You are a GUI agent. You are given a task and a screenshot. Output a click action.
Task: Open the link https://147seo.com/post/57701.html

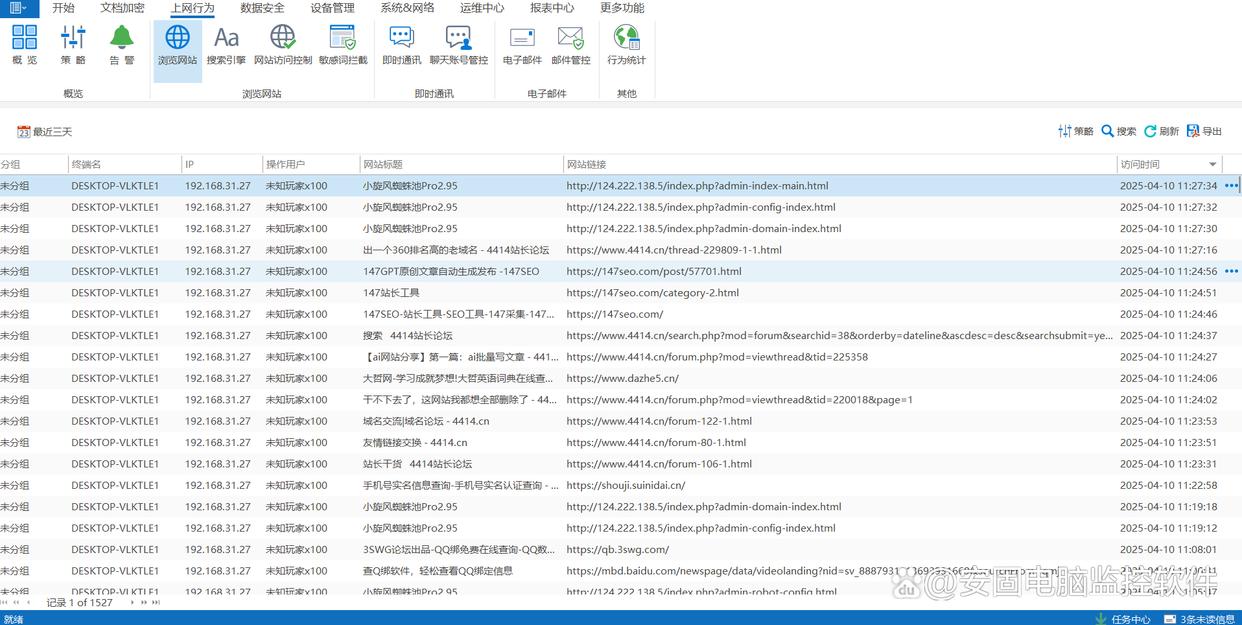tap(654, 271)
